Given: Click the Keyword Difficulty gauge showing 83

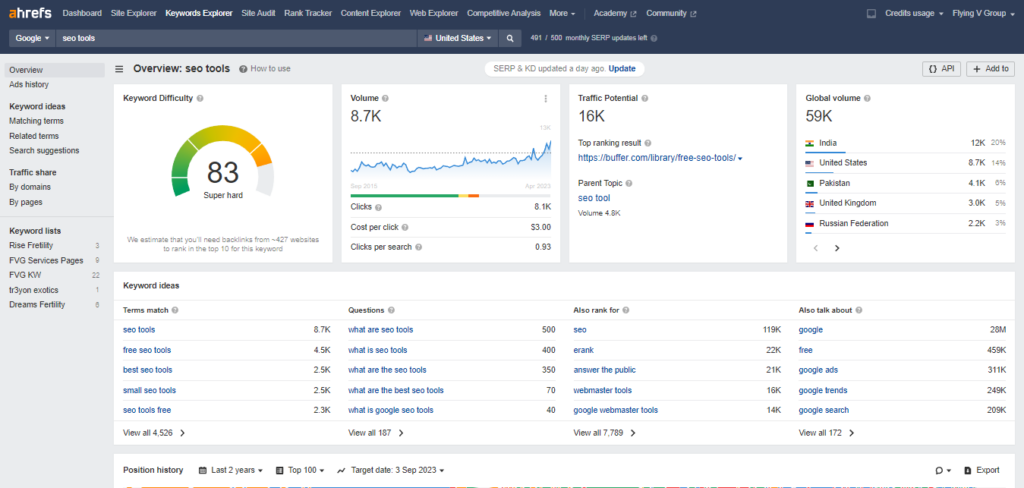Looking at the screenshot, I should pyautogui.click(x=223, y=163).
